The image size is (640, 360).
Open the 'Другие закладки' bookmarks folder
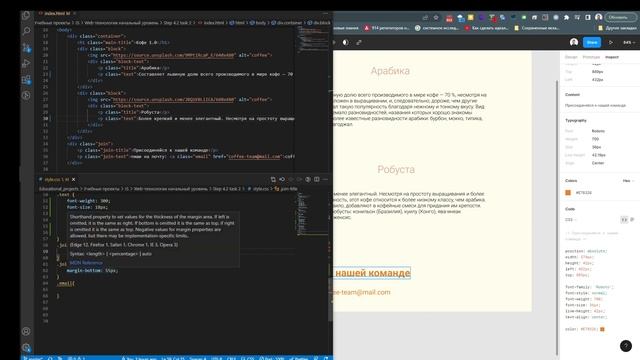[618, 28]
